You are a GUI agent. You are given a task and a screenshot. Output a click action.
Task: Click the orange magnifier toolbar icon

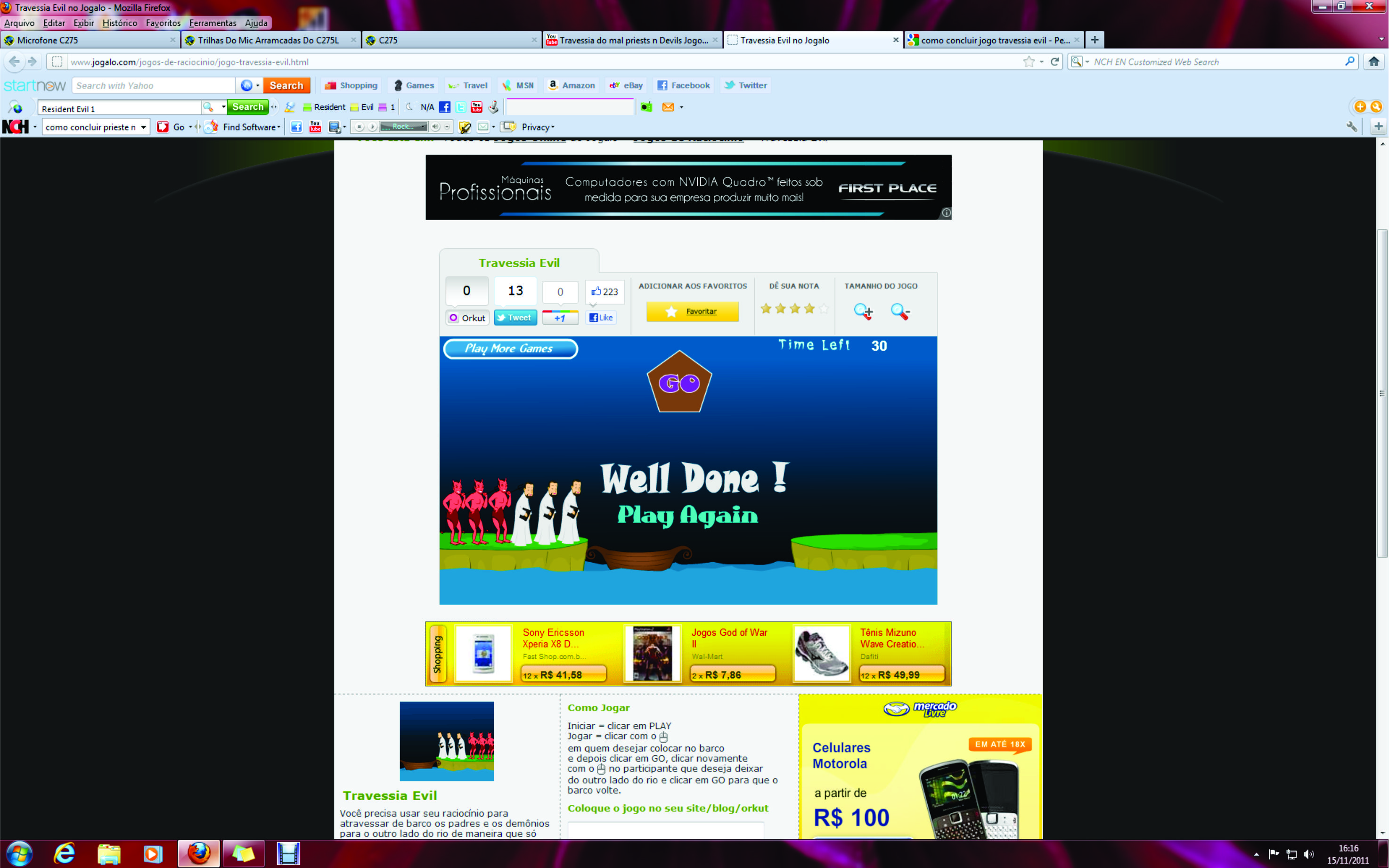point(1376,107)
